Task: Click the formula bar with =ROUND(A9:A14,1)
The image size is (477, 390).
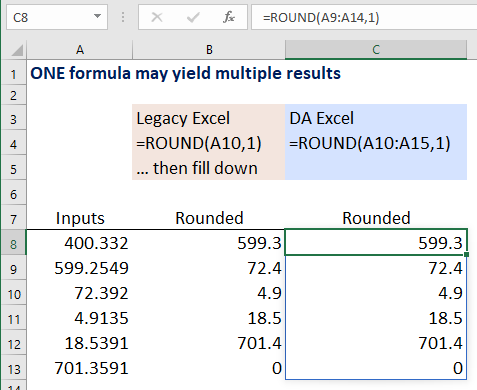Action: click(364, 17)
